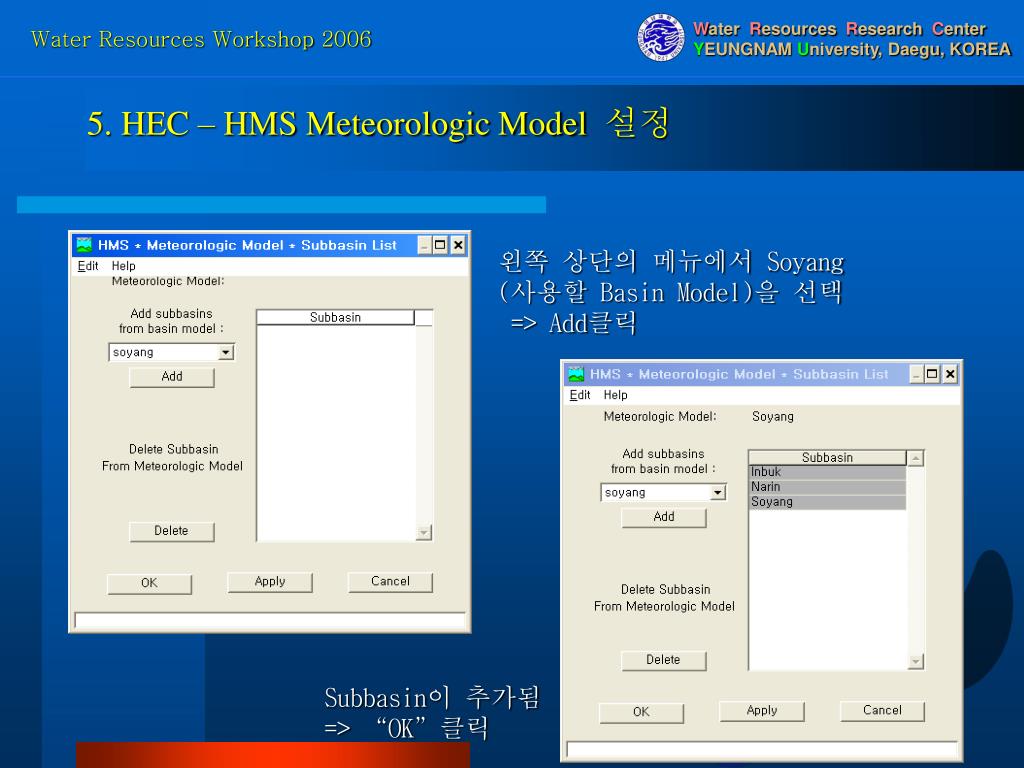Maximize the right HMS Subbasin List window

pos(932,375)
